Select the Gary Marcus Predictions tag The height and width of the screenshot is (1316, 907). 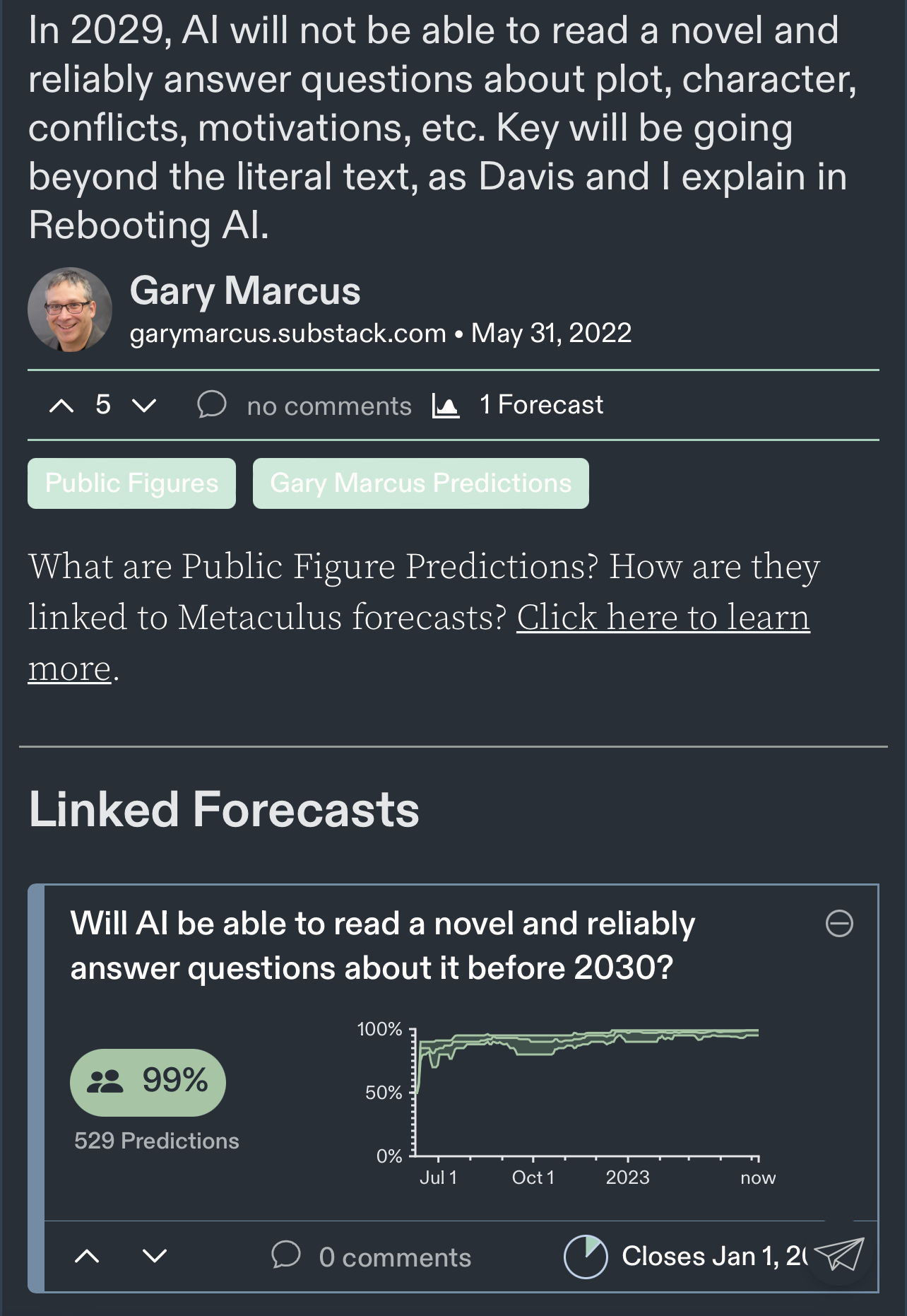(421, 483)
